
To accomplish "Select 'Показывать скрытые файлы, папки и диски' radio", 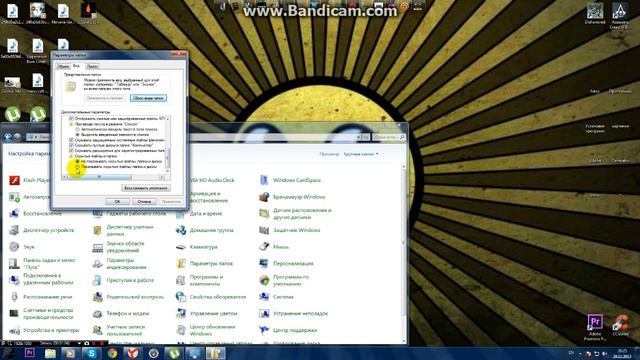I will pyautogui.click(x=78, y=167).
